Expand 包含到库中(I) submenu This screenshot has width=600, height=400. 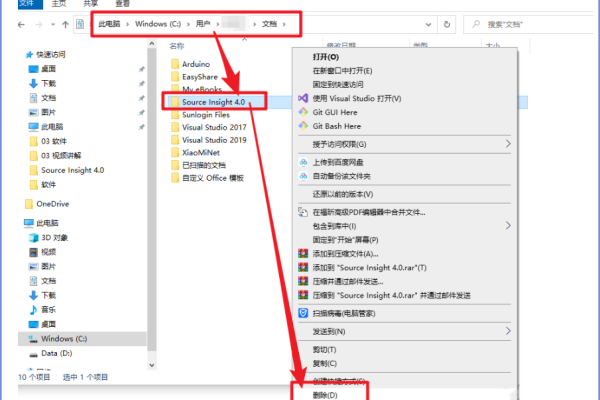[x=508, y=225]
